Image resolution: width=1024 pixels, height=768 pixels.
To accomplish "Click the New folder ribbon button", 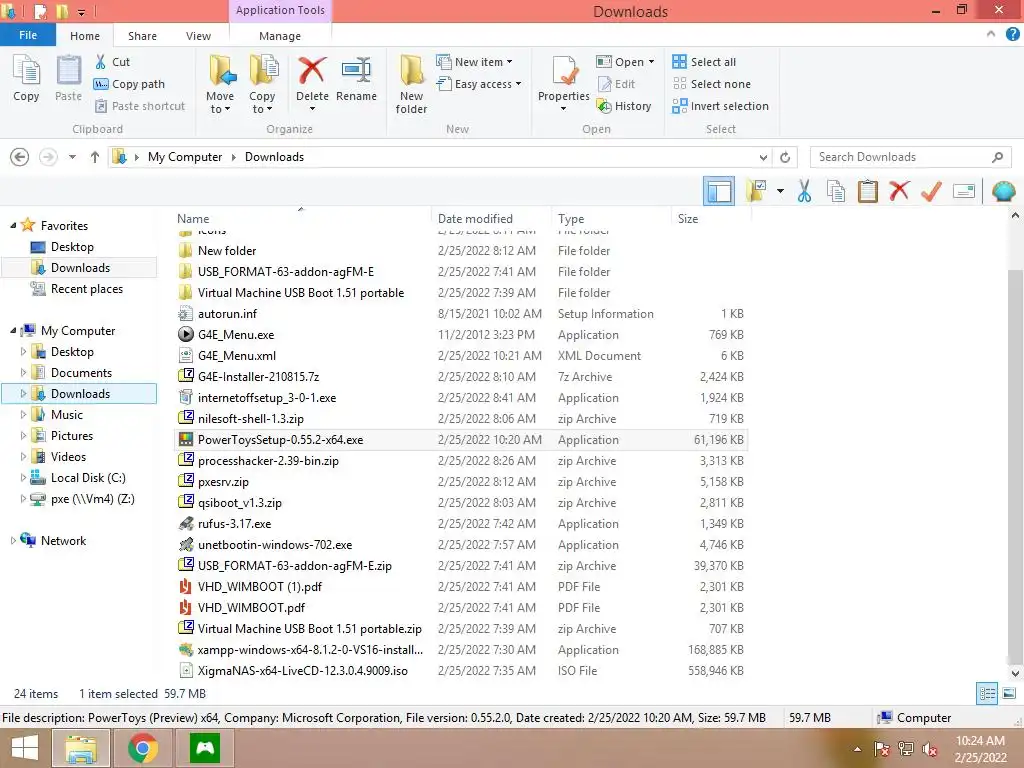I will click(x=411, y=85).
